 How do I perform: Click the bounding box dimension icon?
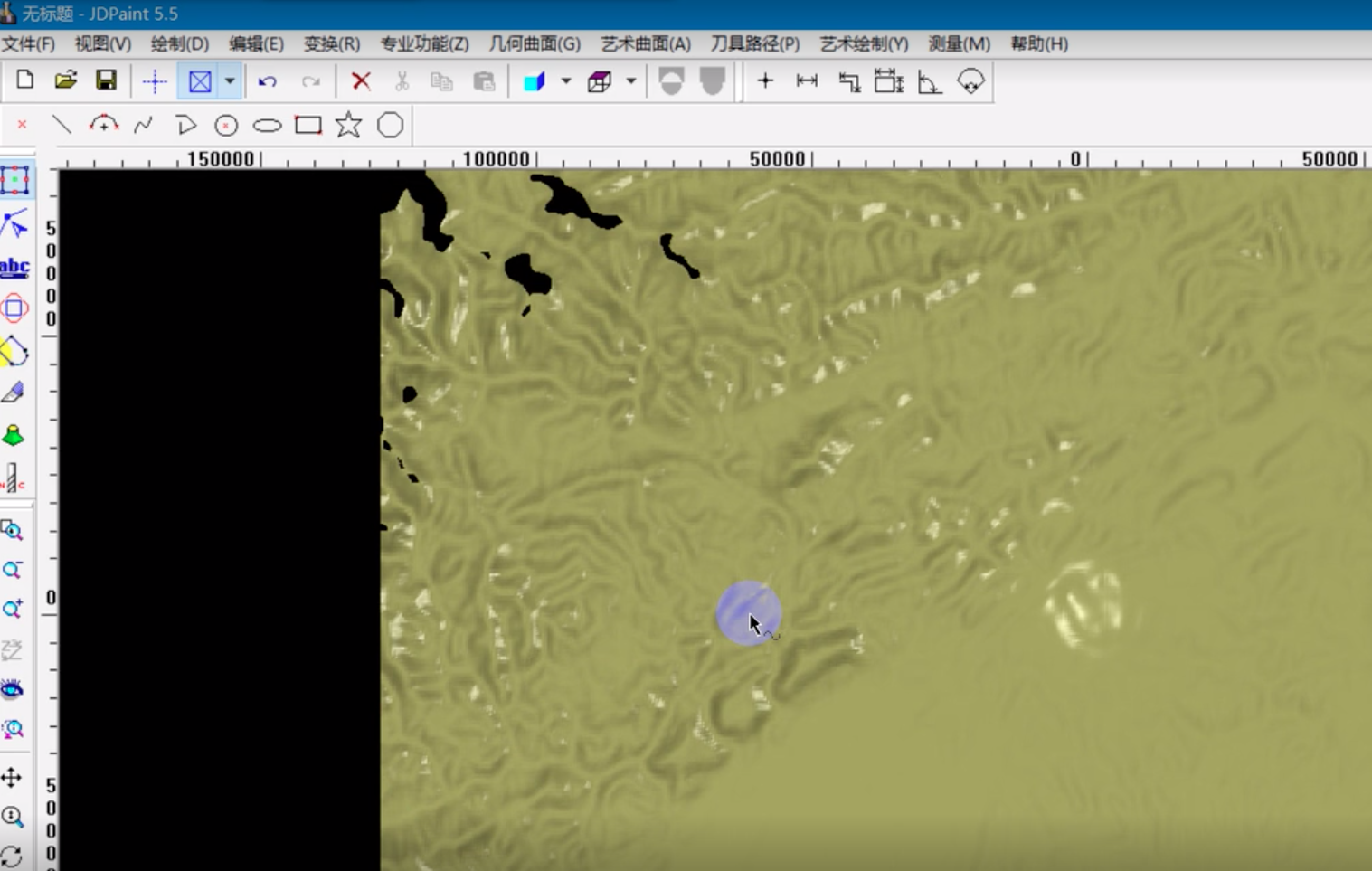click(x=889, y=81)
